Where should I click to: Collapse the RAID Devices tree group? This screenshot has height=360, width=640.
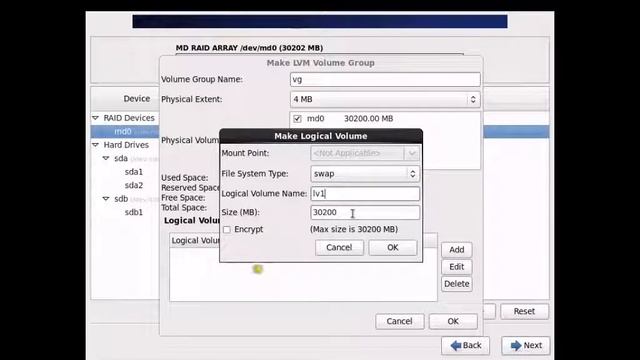96,118
